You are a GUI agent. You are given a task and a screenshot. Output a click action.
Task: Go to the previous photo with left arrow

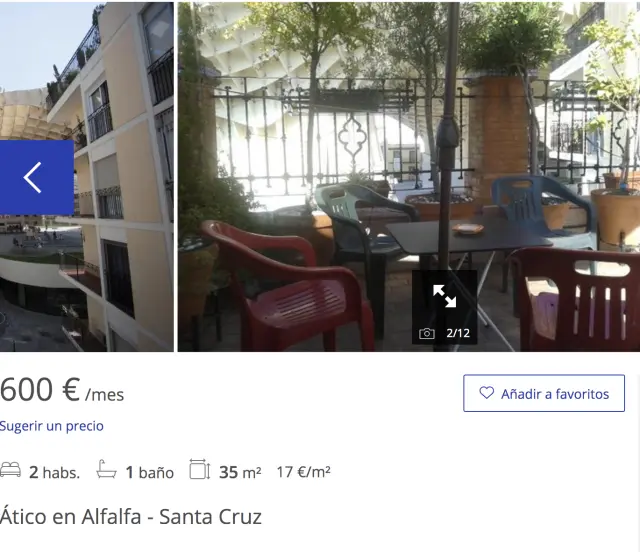36,177
